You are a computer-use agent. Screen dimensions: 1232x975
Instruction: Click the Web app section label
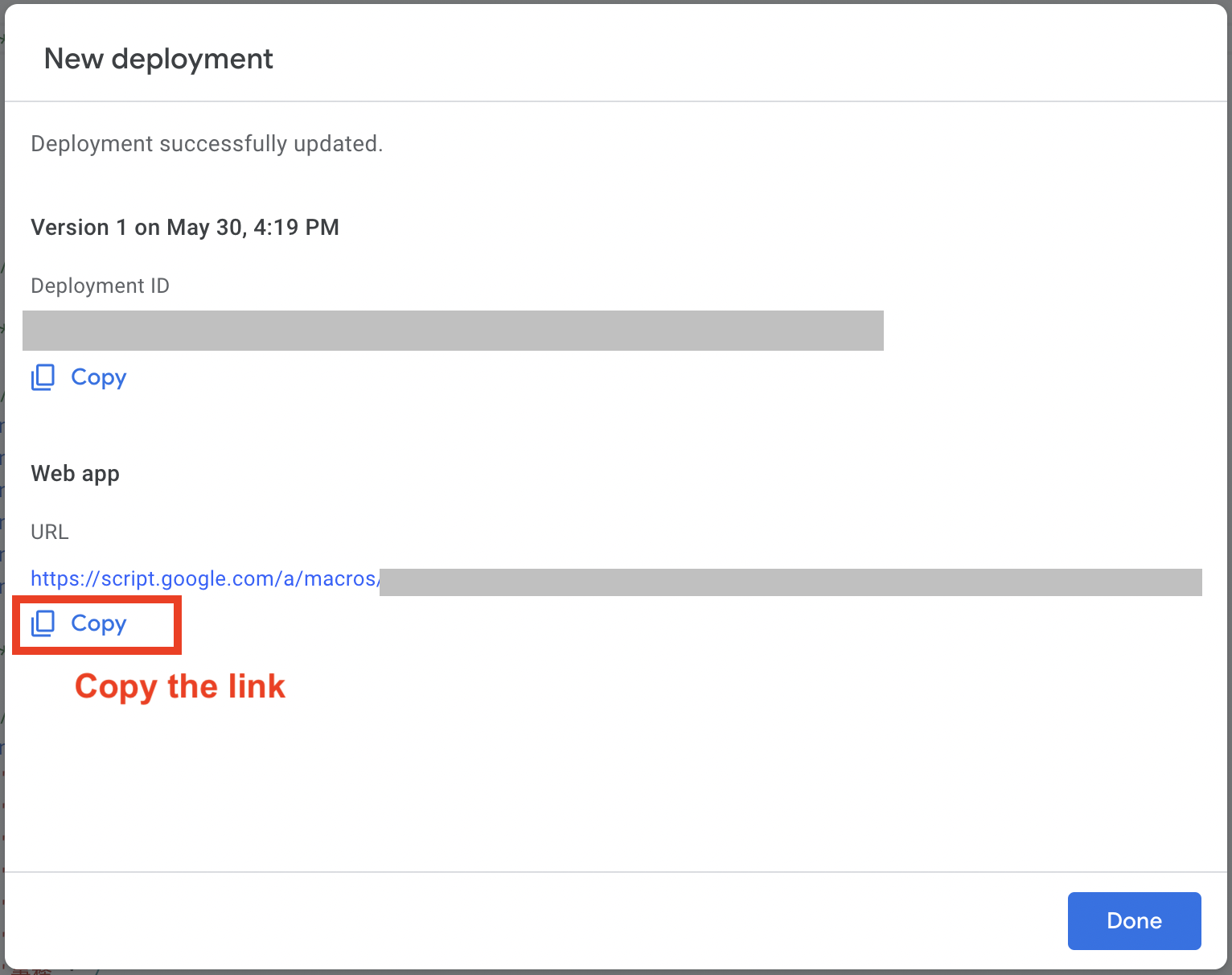click(75, 473)
